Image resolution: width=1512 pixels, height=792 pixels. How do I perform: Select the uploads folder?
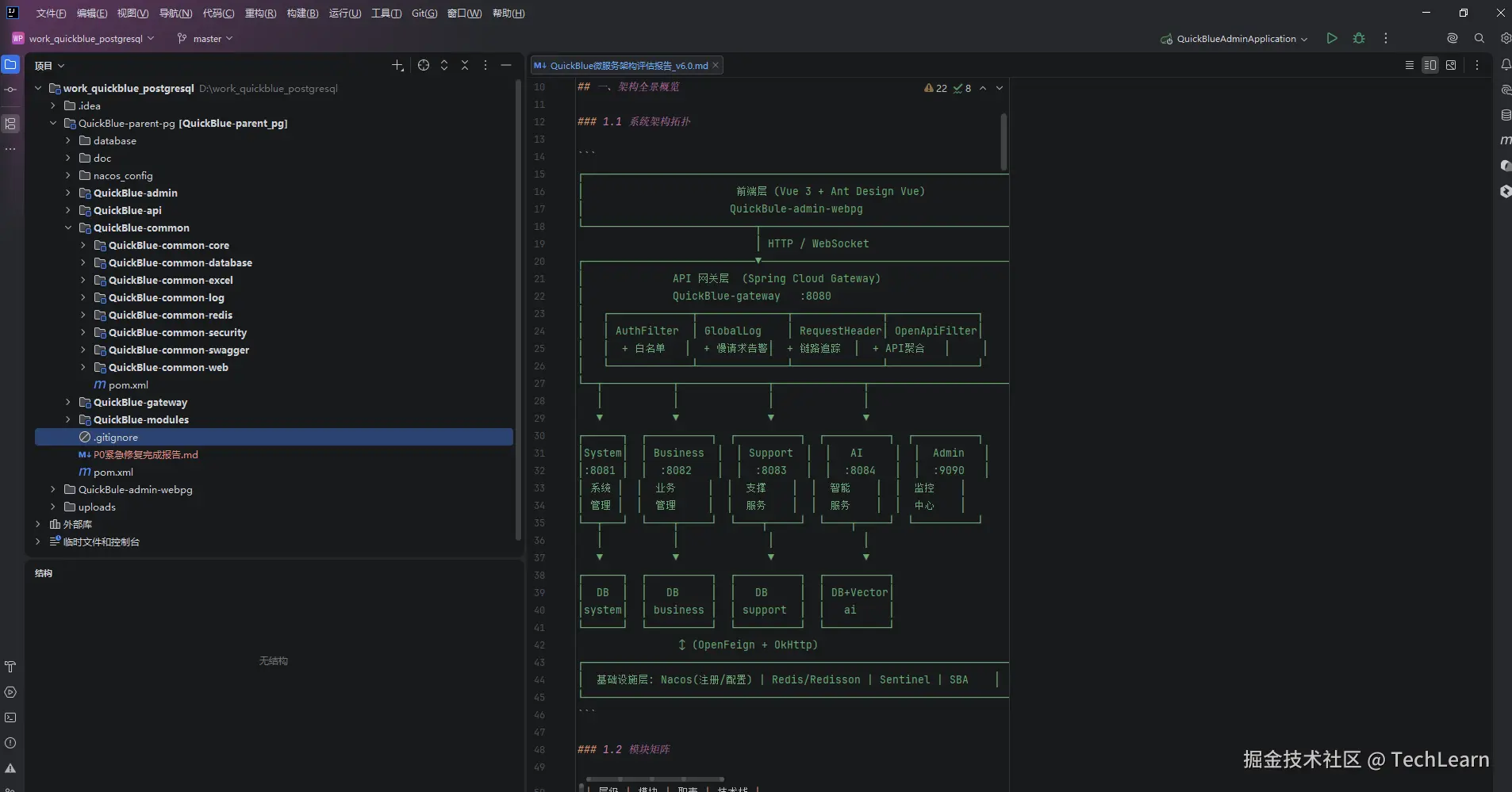97,507
